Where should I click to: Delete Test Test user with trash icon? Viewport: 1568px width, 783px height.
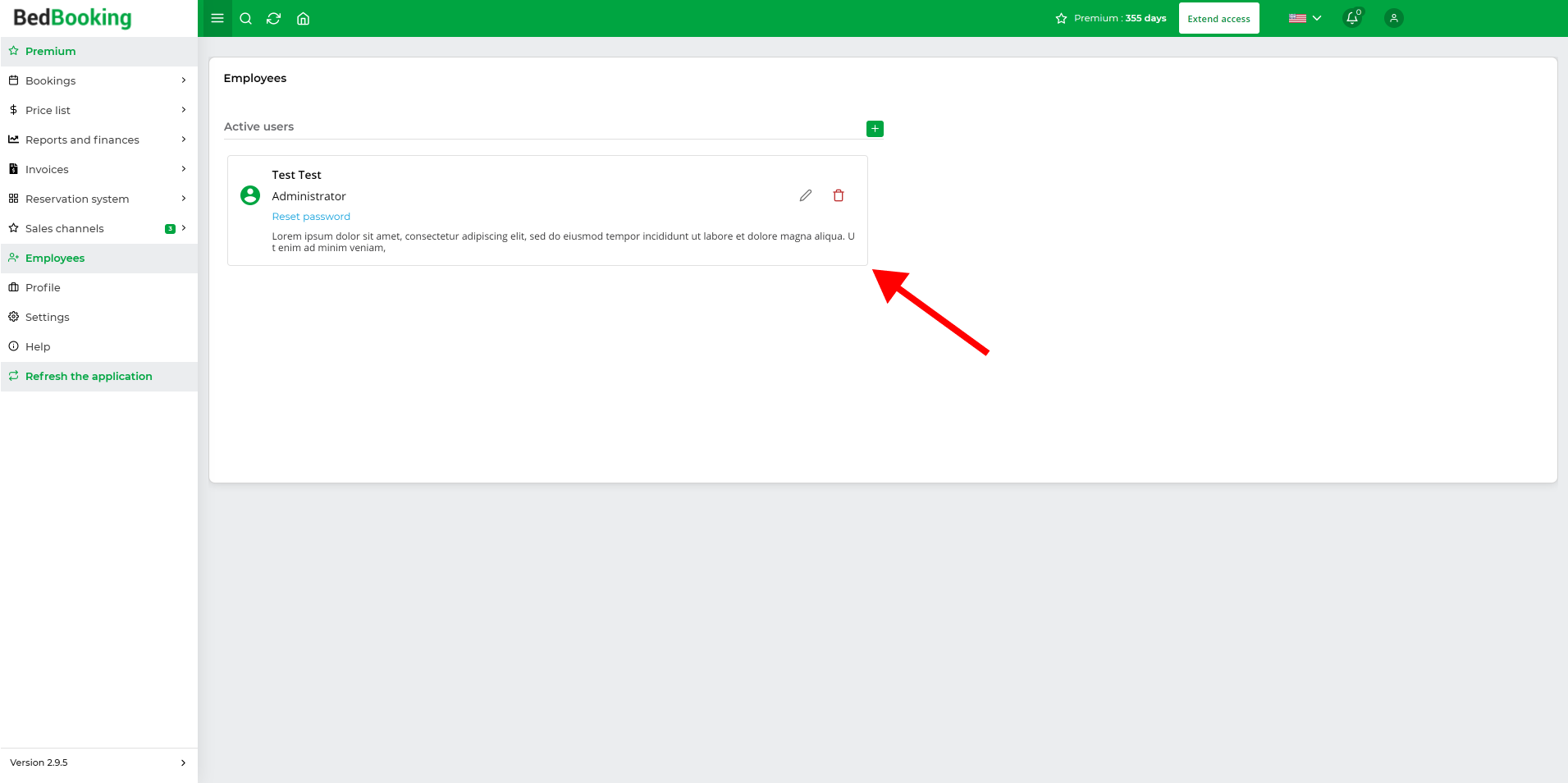[x=839, y=195]
